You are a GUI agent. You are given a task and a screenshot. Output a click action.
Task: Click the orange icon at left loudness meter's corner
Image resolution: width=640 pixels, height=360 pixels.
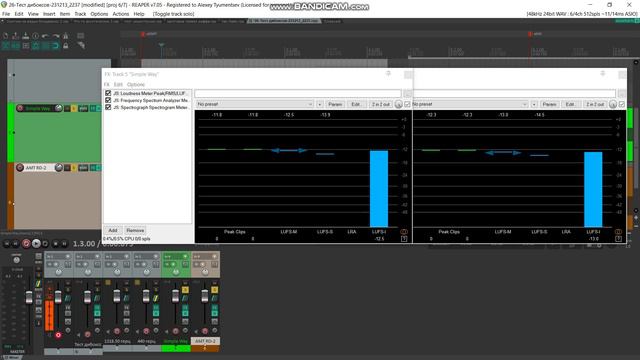pyautogui.click(x=404, y=232)
